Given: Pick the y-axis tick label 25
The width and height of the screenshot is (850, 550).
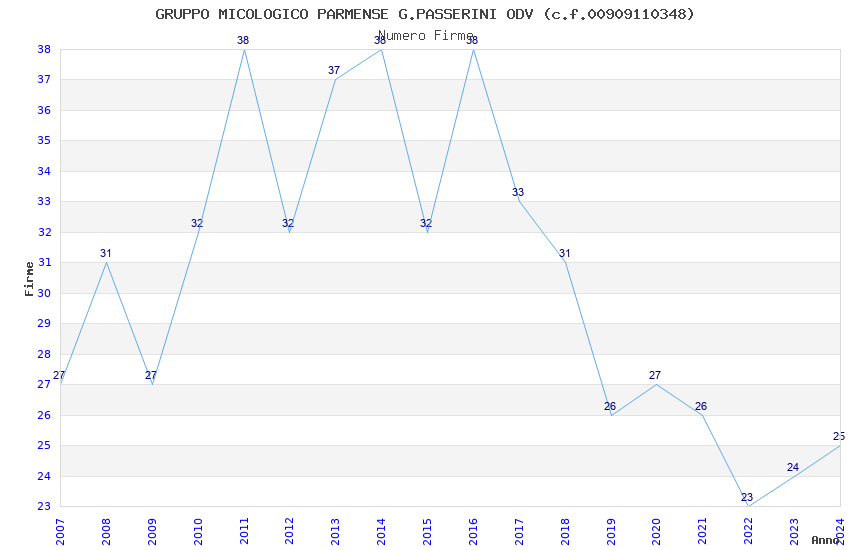Looking at the screenshot, I should (44, 445).
